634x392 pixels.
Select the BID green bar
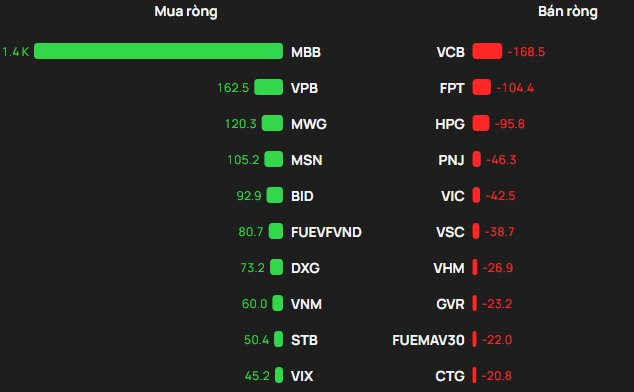click(275, 195)
